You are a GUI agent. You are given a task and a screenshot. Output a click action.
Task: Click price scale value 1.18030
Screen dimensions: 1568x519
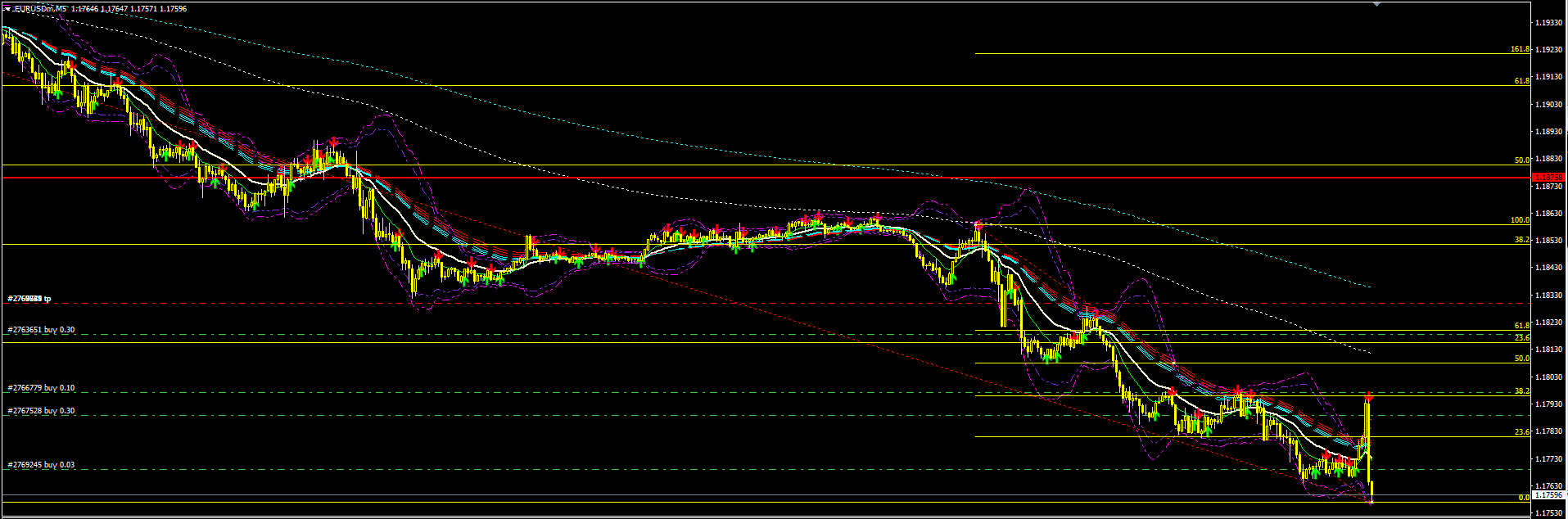click(1549, 377)
